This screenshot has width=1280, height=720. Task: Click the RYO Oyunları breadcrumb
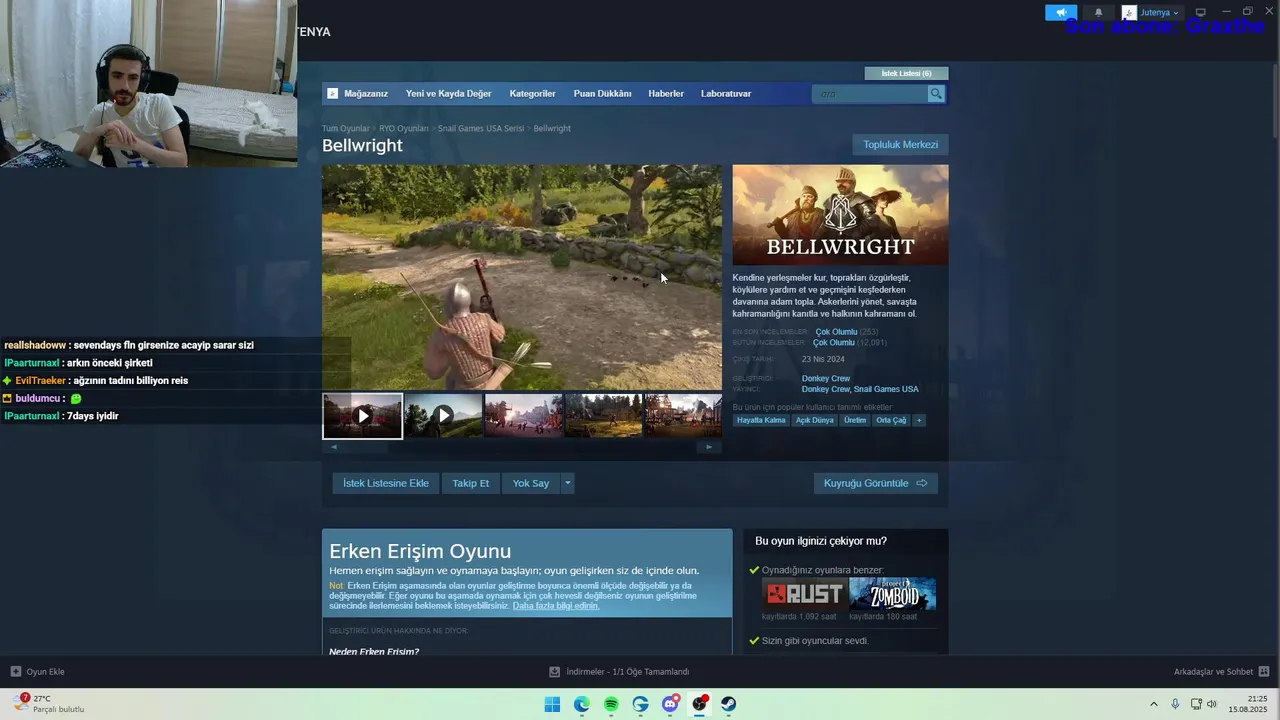coord(404,129)
